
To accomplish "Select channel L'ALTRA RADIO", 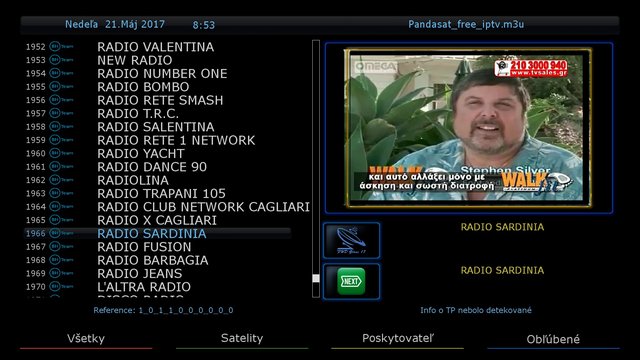I will click(144, 287).
